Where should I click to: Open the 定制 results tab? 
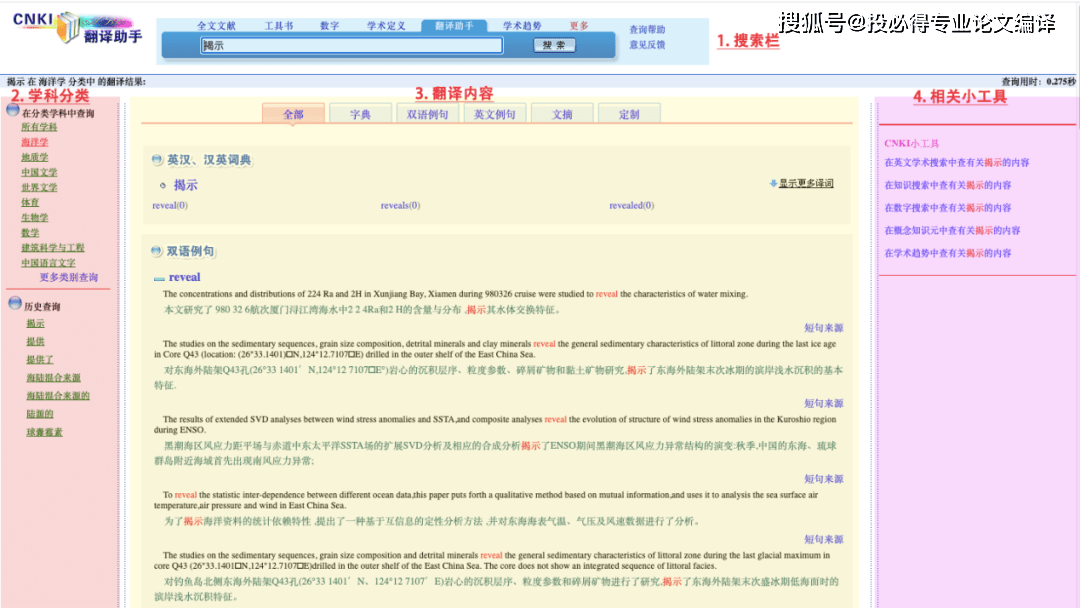click(630, 114)
